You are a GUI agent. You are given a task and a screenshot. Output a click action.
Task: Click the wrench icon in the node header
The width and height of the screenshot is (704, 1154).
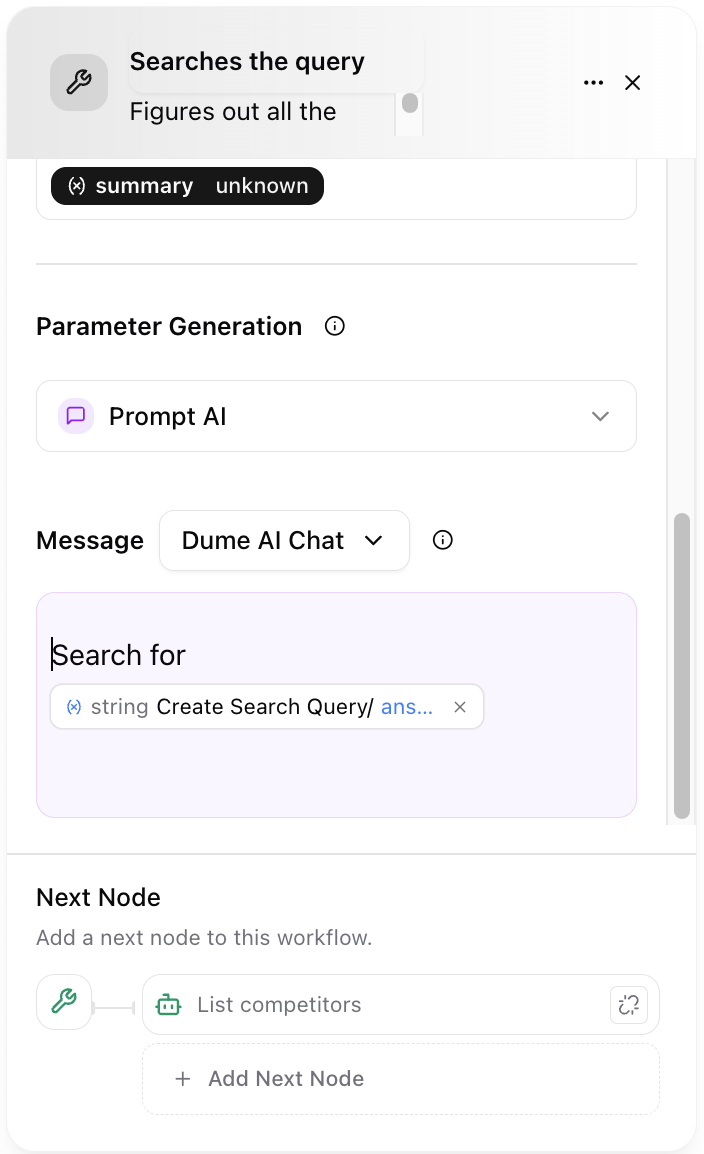point(78,82)
